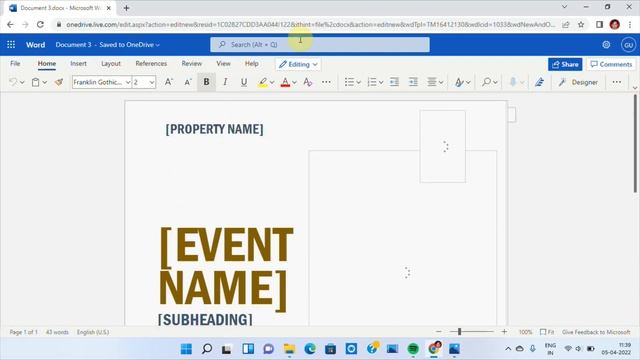Click the vertical document scrollbar
640x360 pixels.
[635, 143]
